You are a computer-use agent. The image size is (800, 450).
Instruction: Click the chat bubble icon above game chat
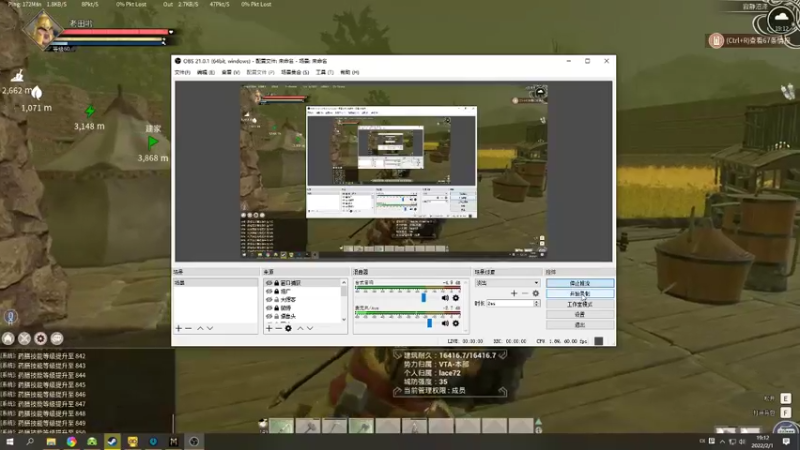coord(57,338)
